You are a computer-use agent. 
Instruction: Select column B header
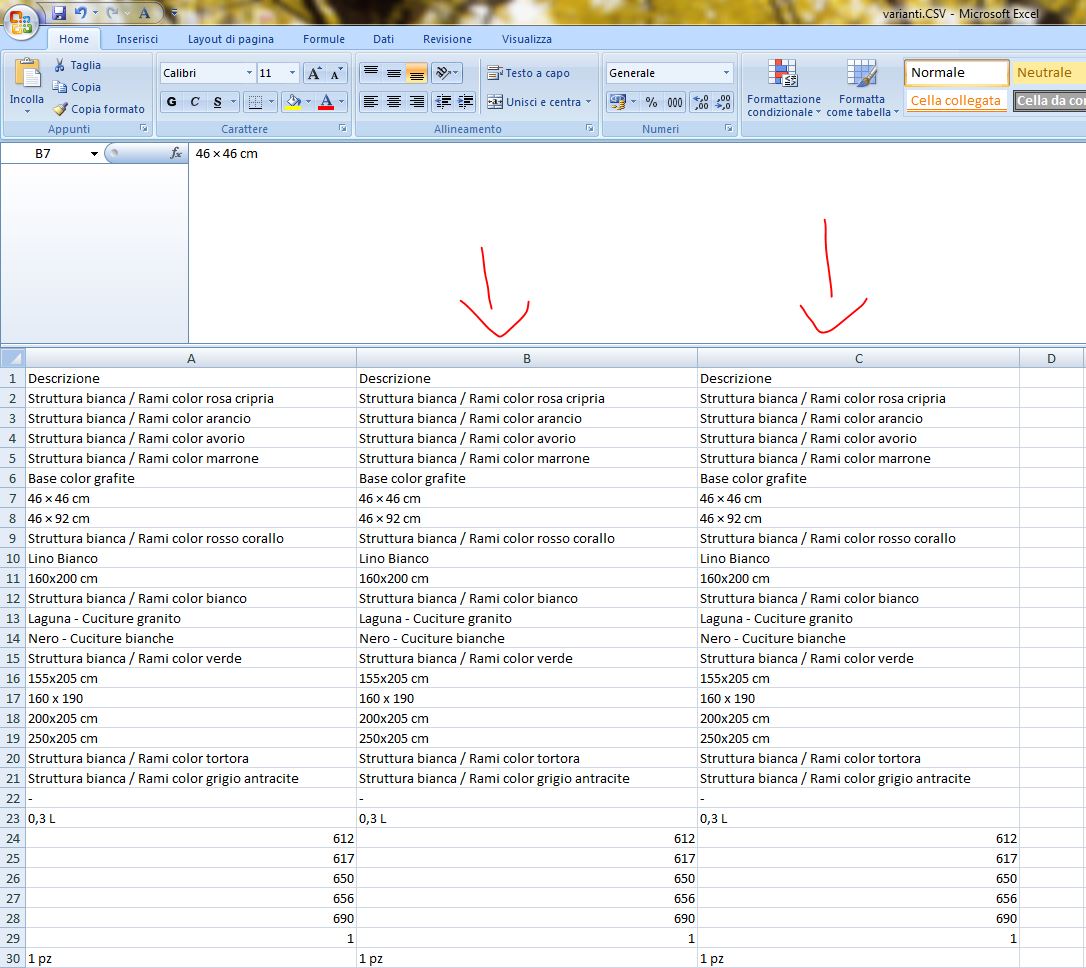coord(526,359)
